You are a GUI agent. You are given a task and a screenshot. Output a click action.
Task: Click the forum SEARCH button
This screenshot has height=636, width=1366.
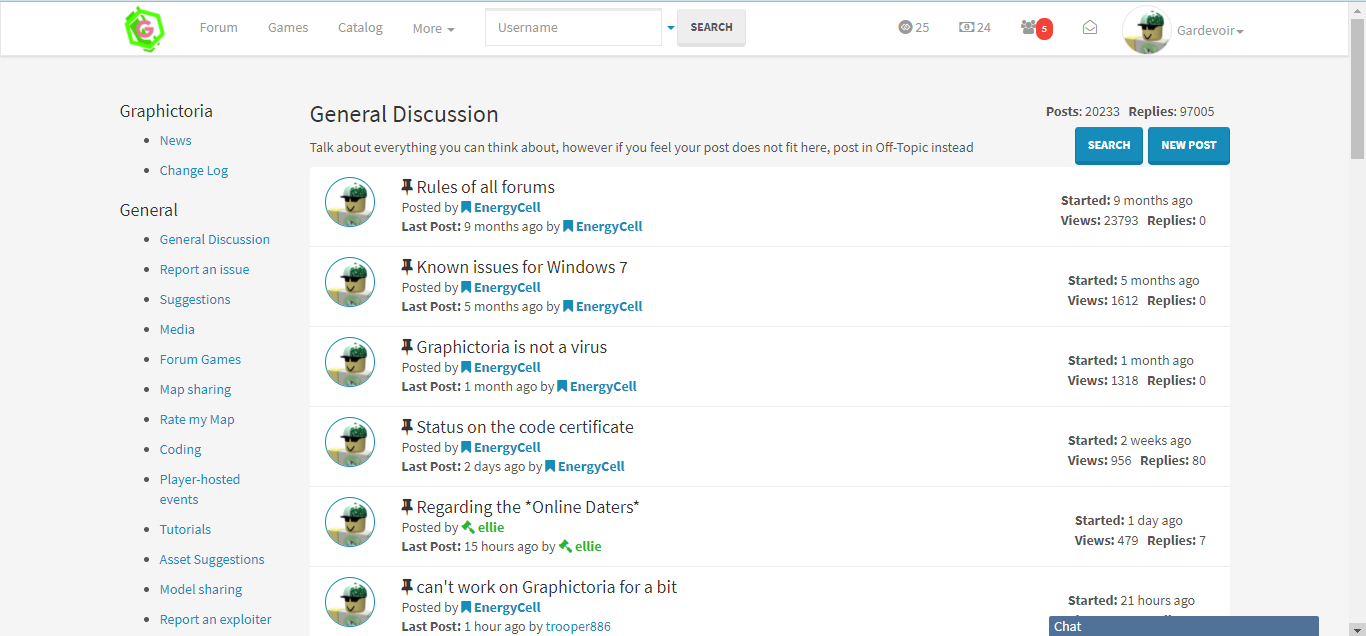point(1109,145)
